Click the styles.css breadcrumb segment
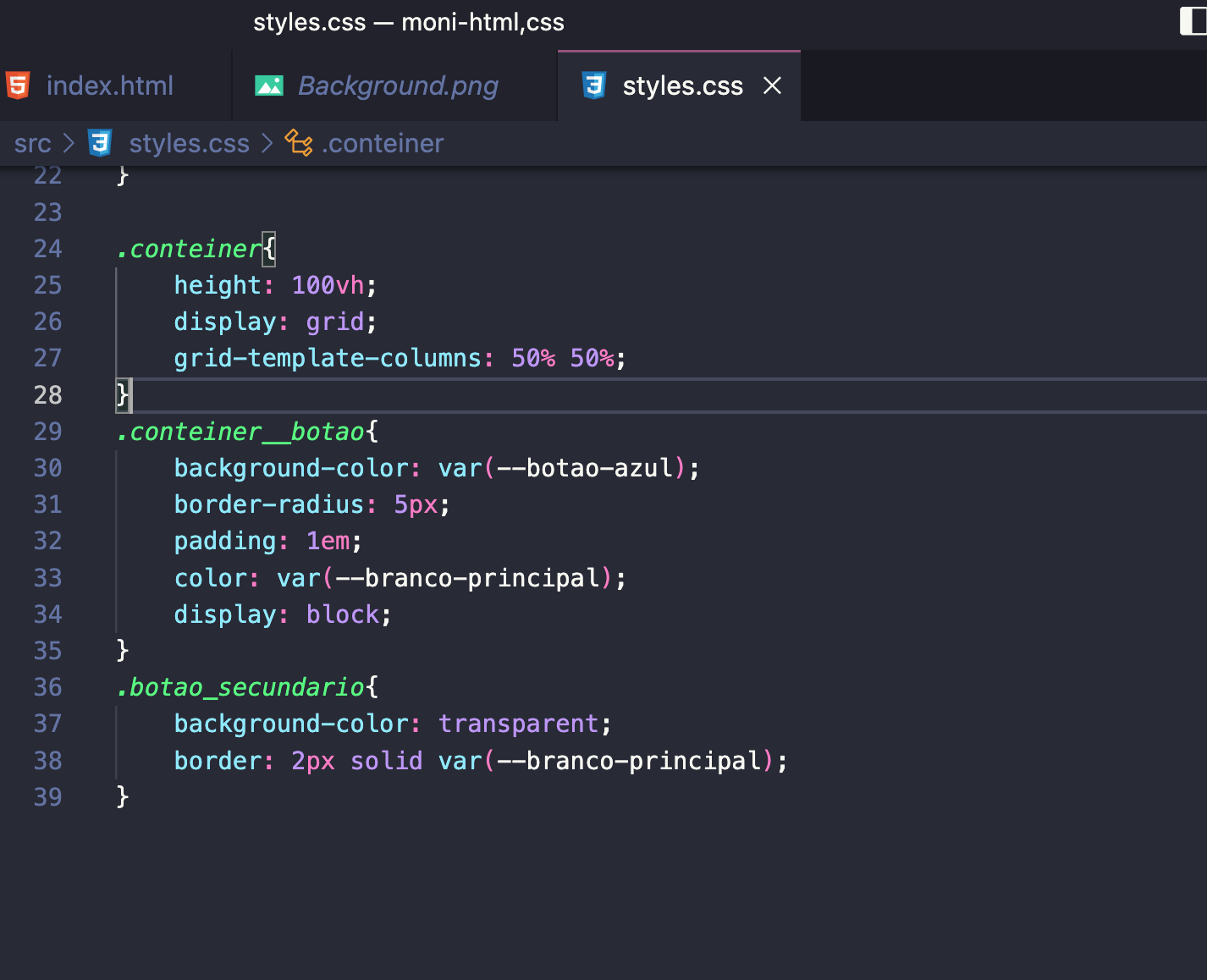 [189, 144]
